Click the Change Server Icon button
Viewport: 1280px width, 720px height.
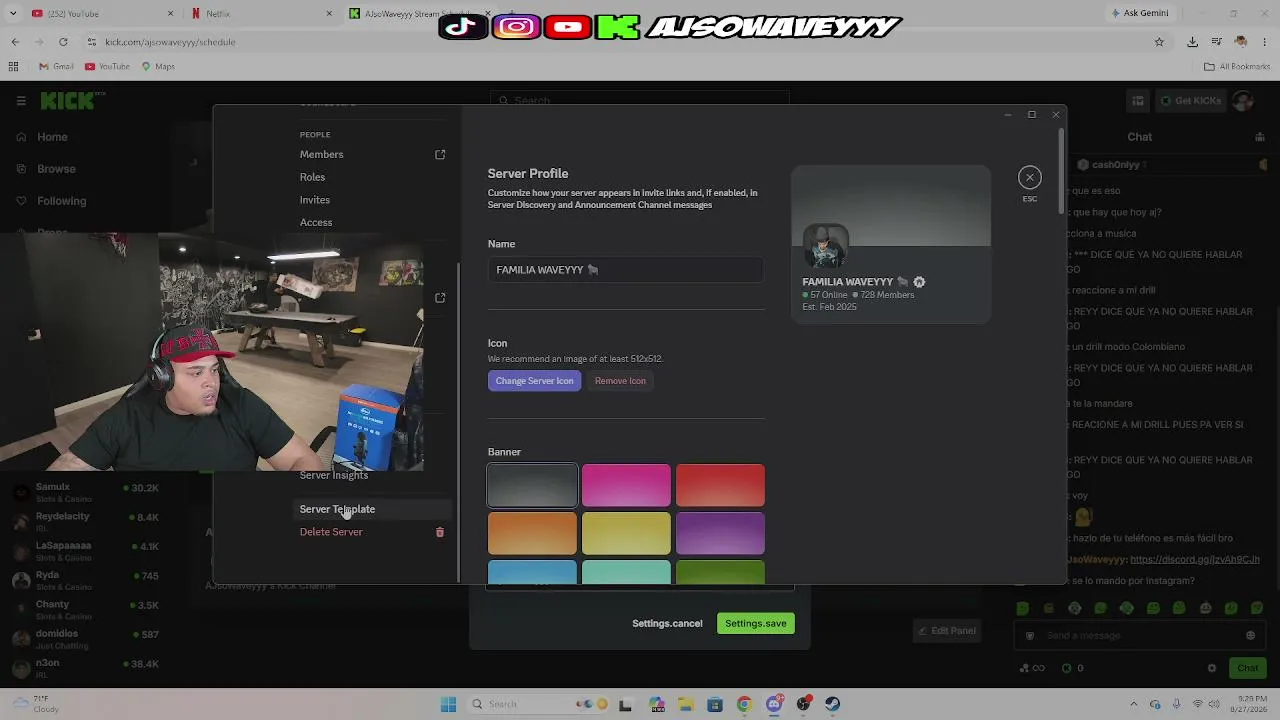[x=534, y=380]
